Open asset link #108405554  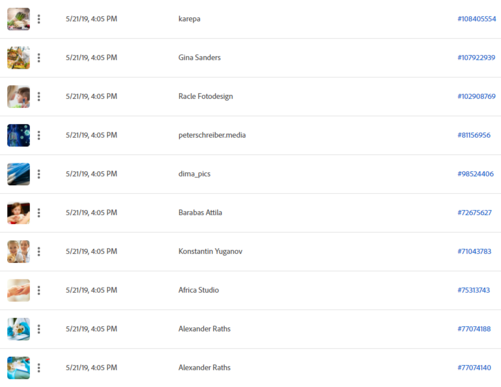[477, 19]
